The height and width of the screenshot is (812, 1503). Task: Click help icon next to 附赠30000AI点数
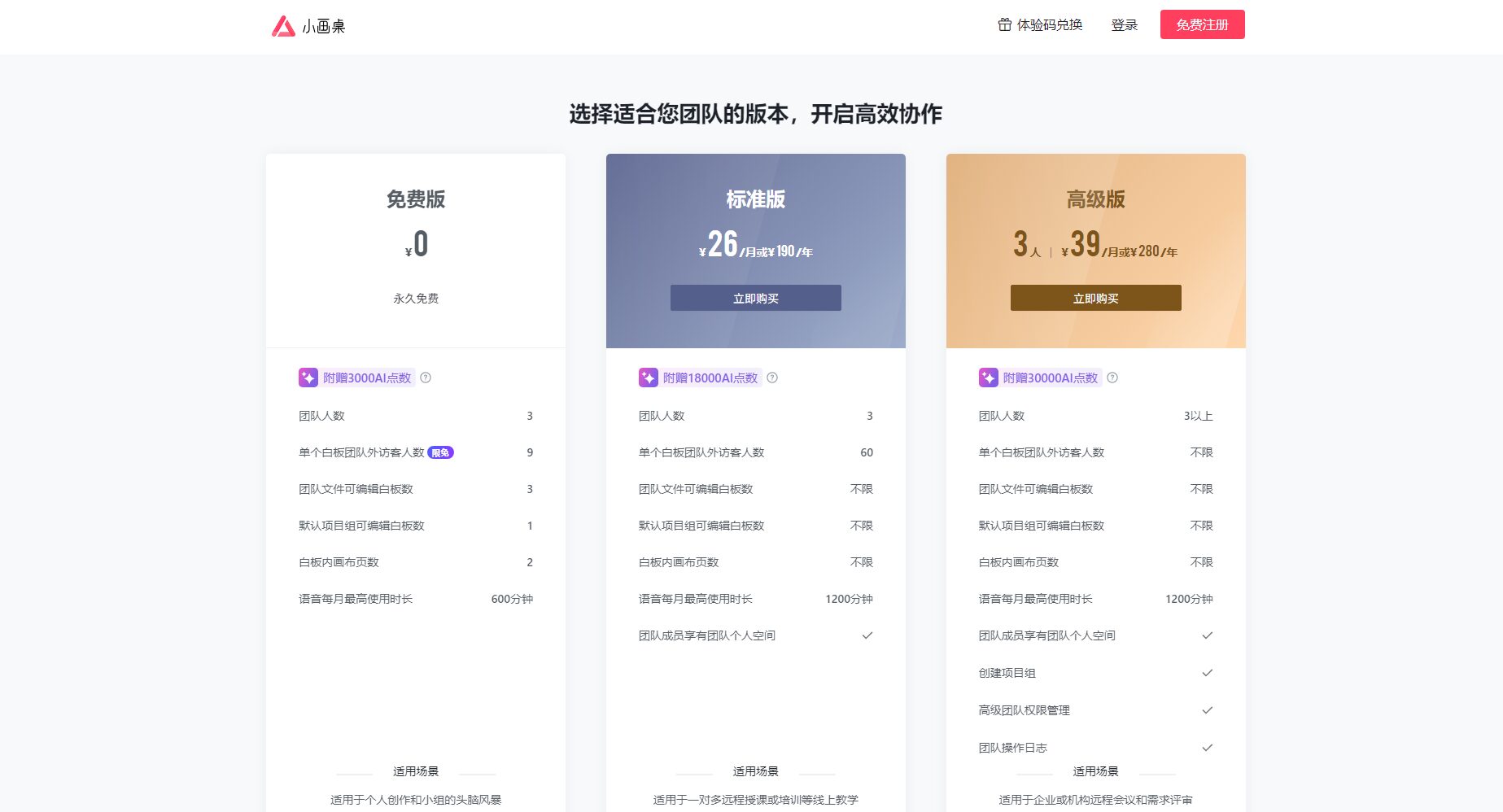[x=1112, y=378]
